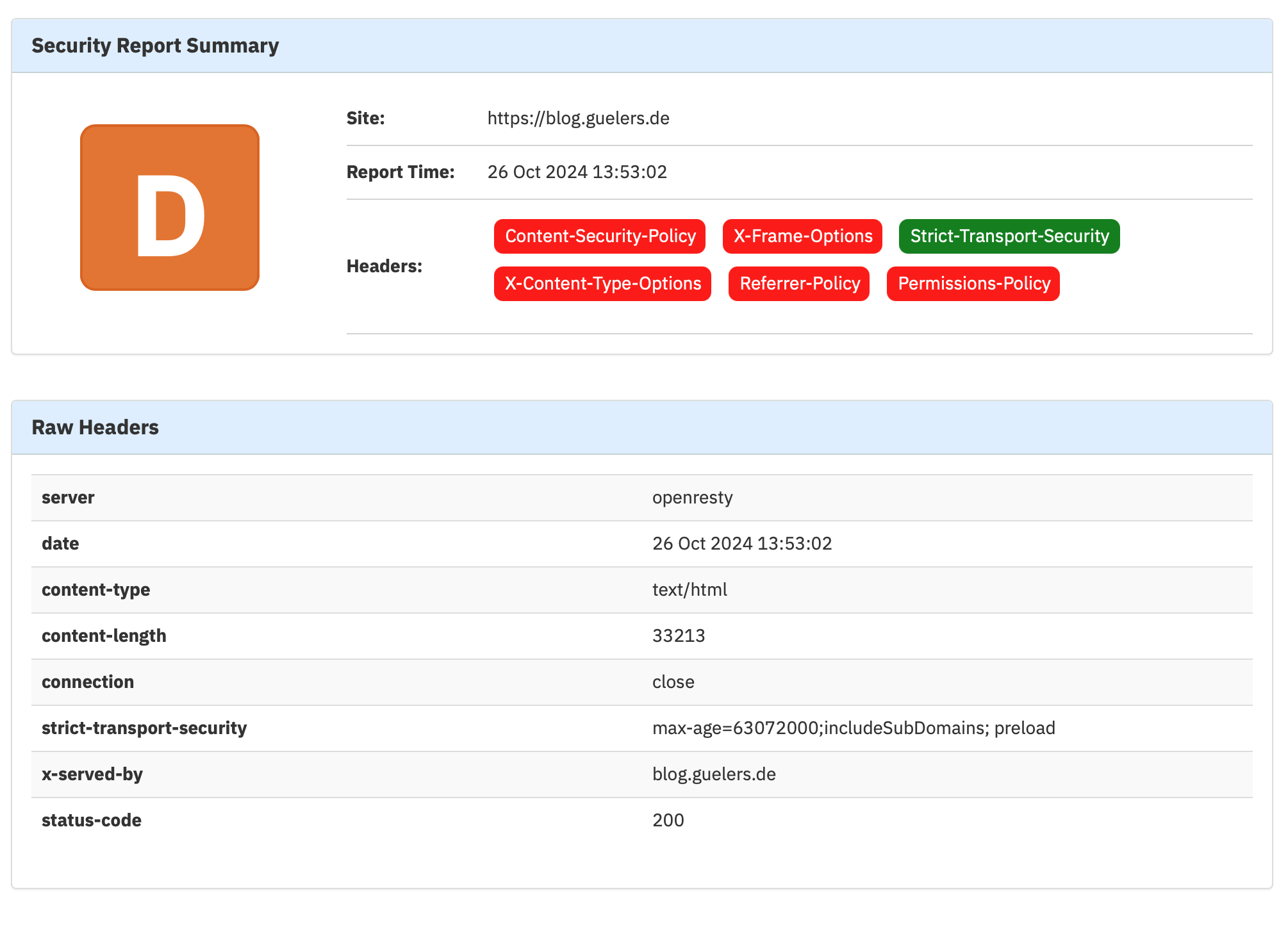Select the 'connection' header name
1288x925 pixels.
88,682
